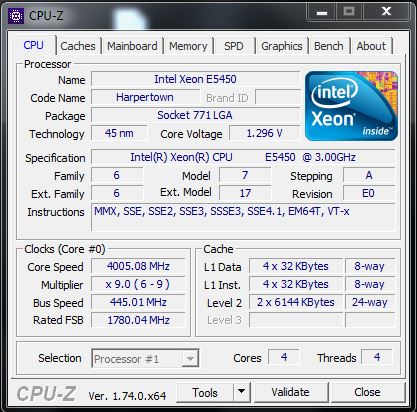Open the Mainboard tab
The height and width of the screenshot is (412, 417).
pos(132,46)
